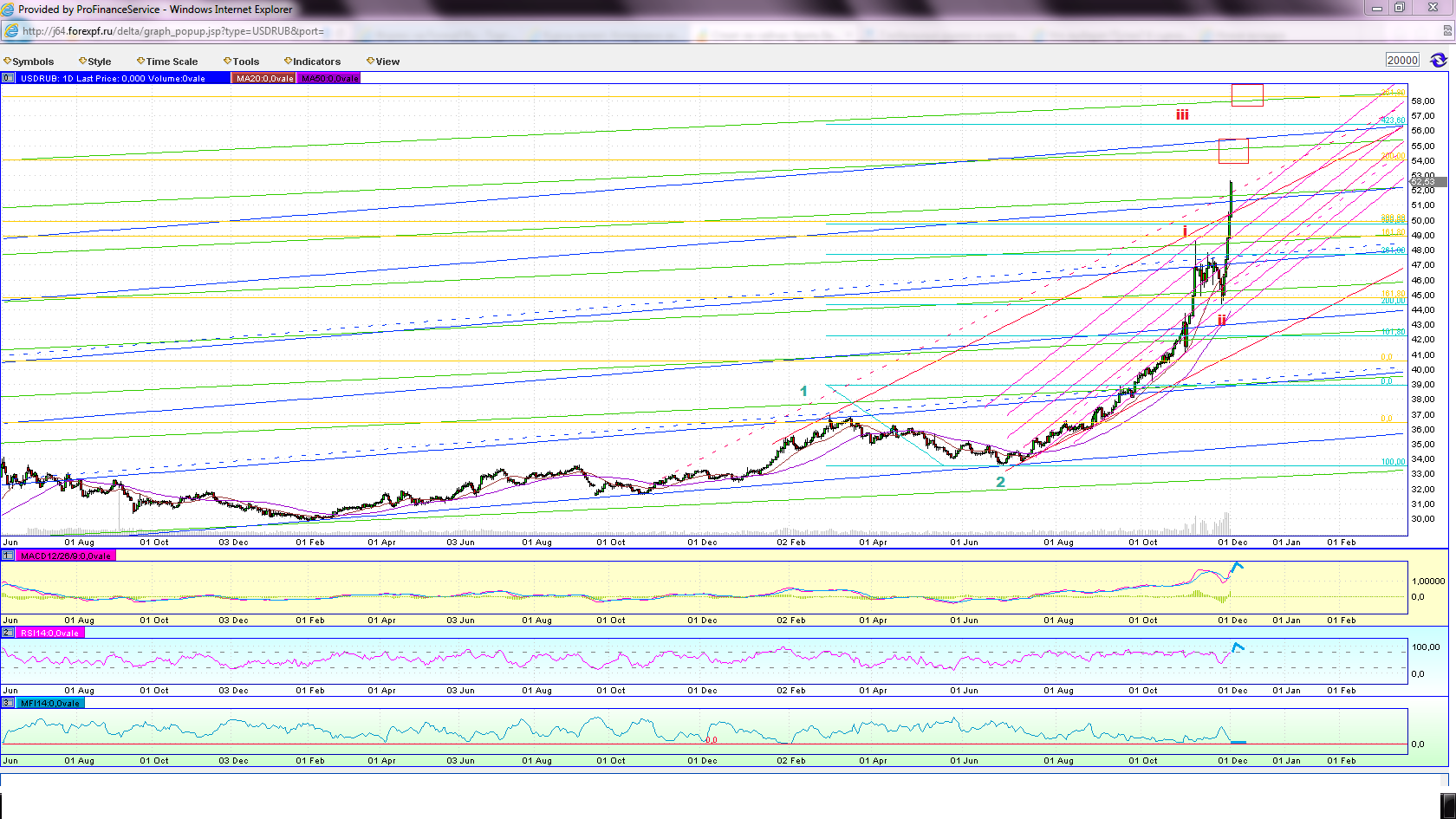Open the View menu
Screen dimensions: 1456x819
pyautogui.click(x=383, y=62)
